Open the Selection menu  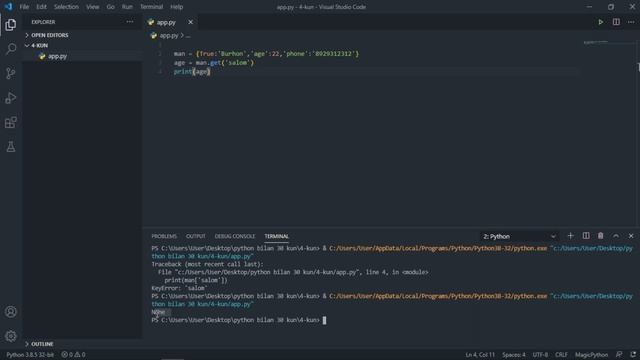66,7
